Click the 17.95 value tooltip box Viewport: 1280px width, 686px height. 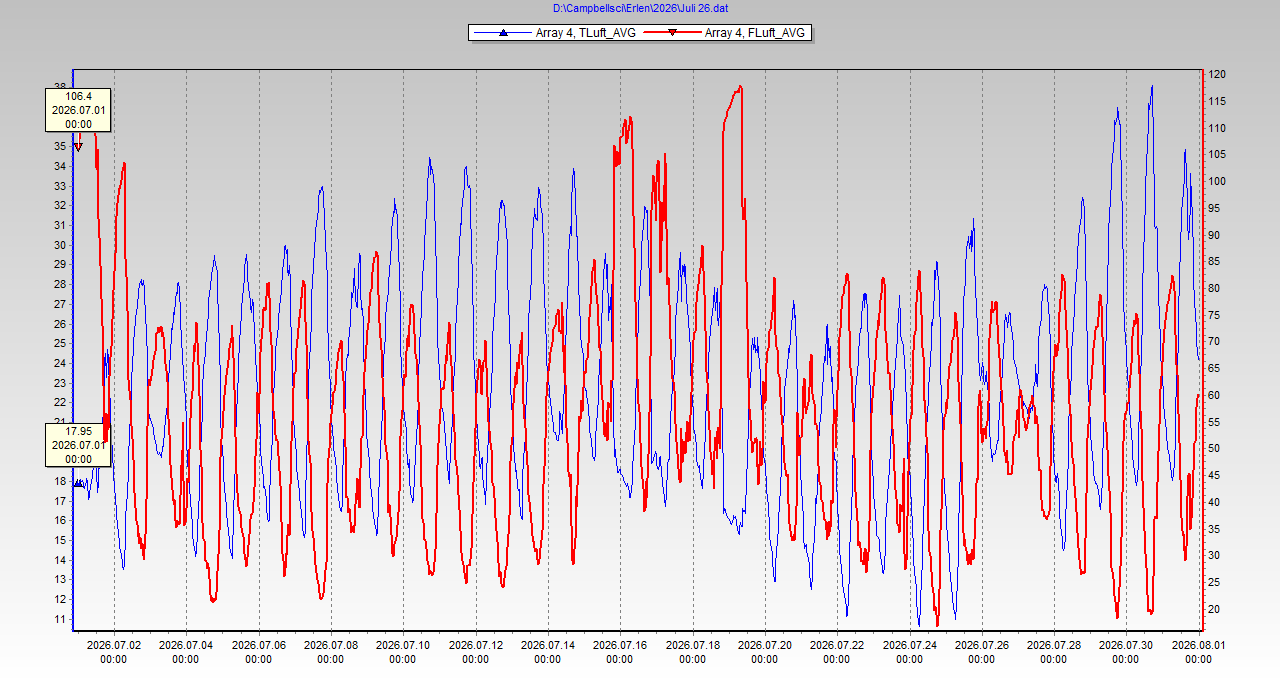(x=78, y=444)
